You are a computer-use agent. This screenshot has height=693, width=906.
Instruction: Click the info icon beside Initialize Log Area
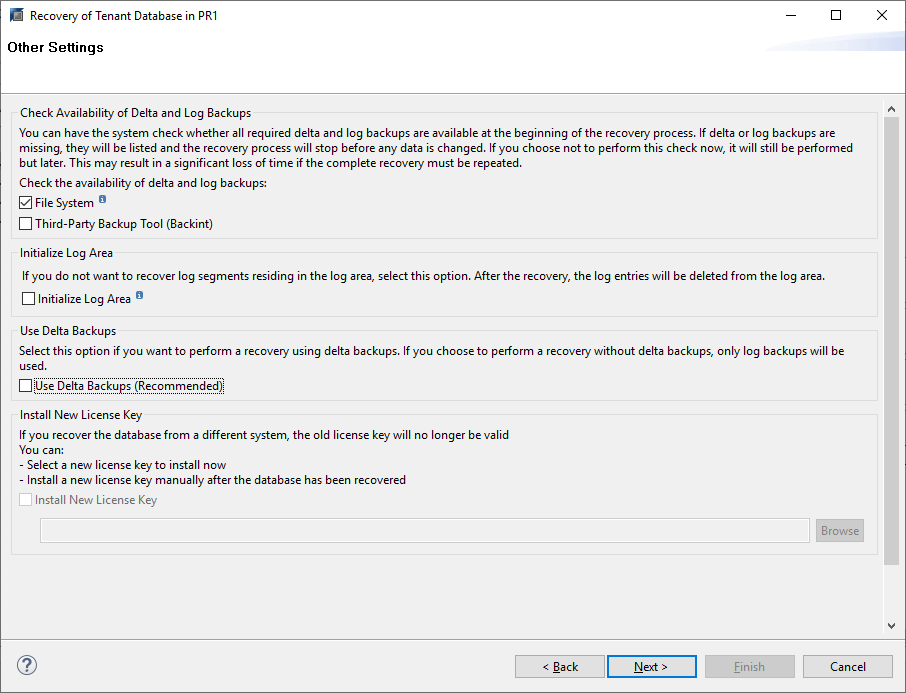(140, 296)
